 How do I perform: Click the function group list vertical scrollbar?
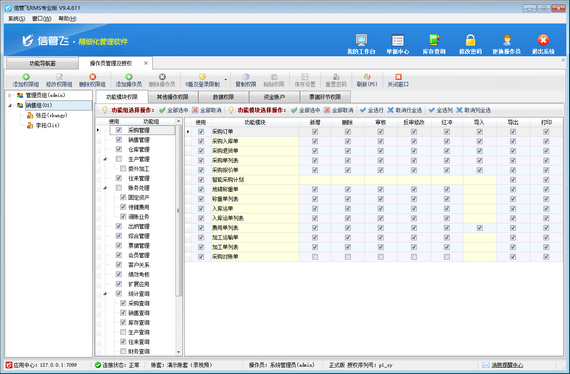pyautogui.click(x=178, y=210)
